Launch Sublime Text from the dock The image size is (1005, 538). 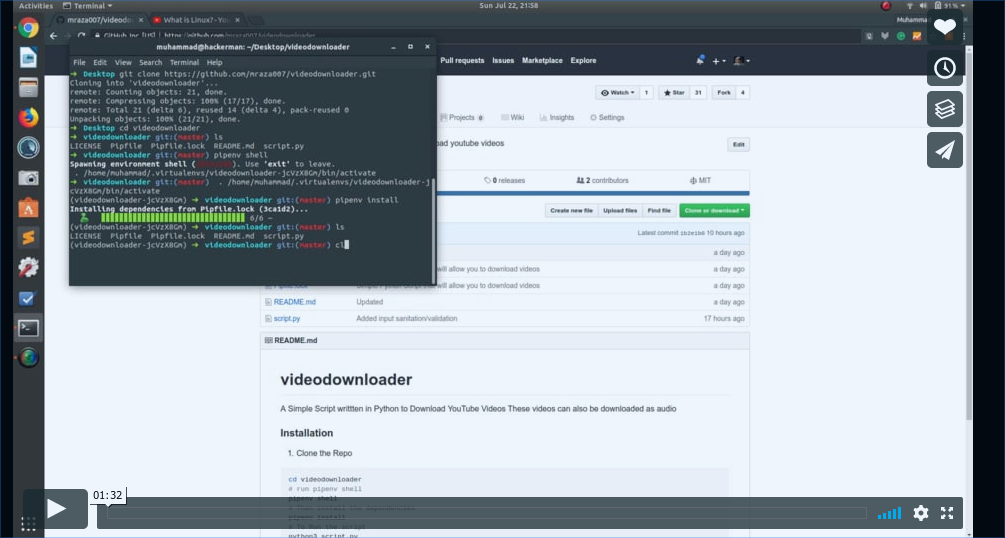click(28, 238)
